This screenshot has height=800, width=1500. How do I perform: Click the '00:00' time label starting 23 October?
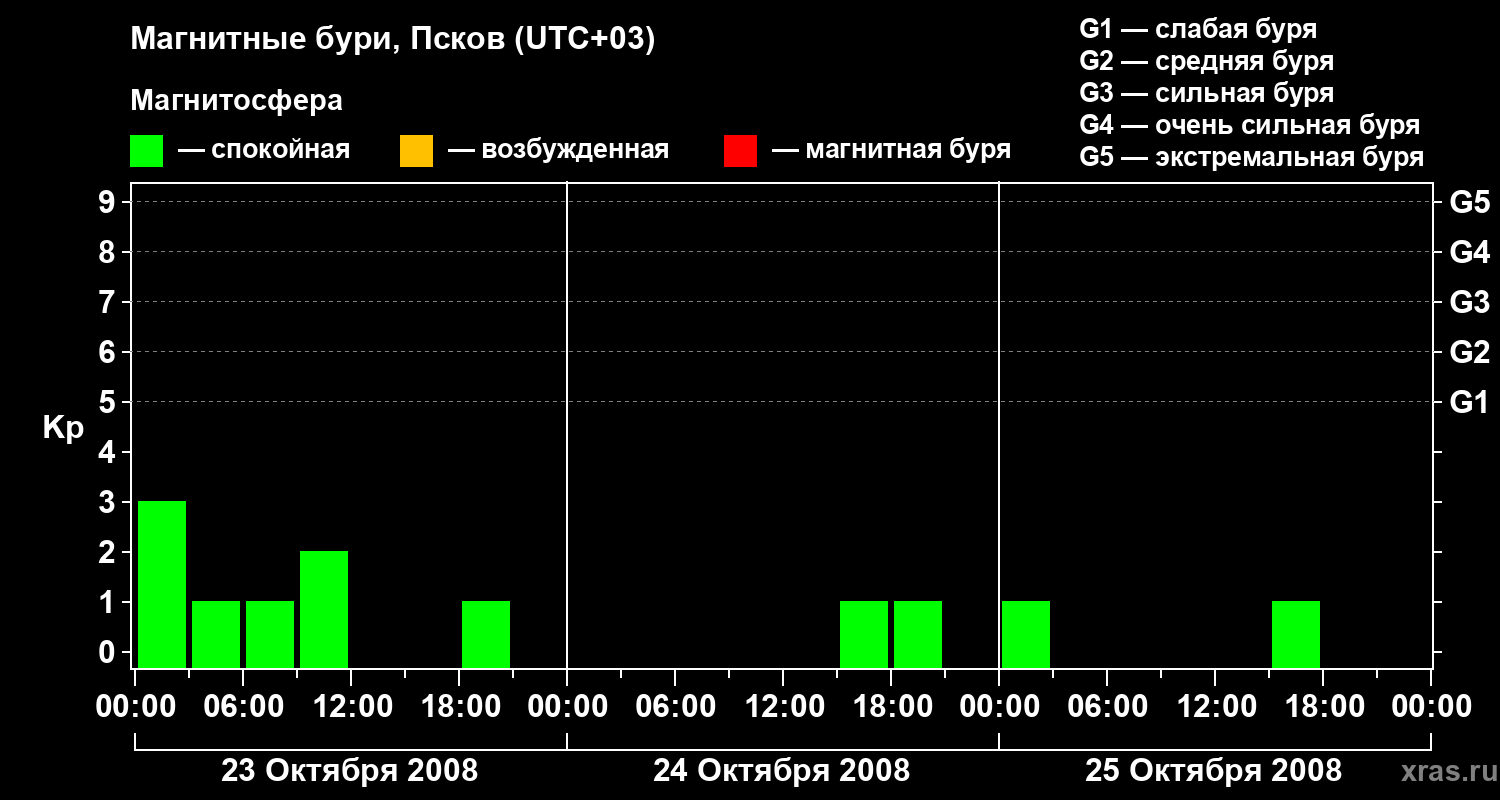[x=135, y=707]
